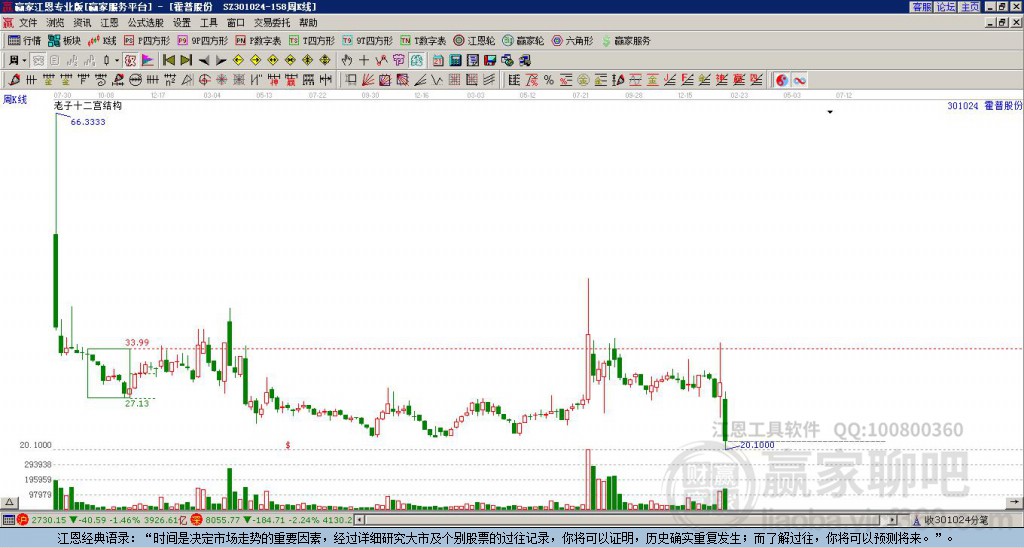This screenshot has width=1024, height=548.
Task: Open the P四方形 price square tool
Action: (x=147, y=40)
